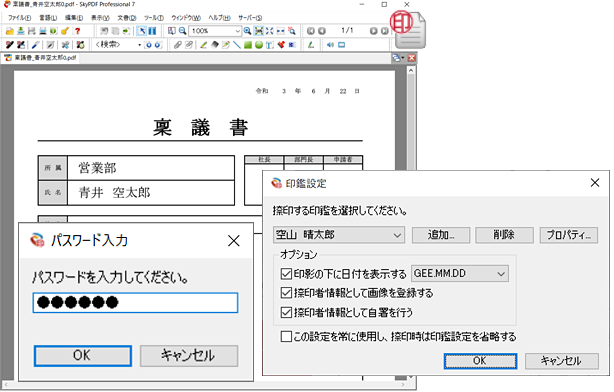Click the 営業部 text in the document
This screenshot has height=392, width=614.
click(98, 168)
